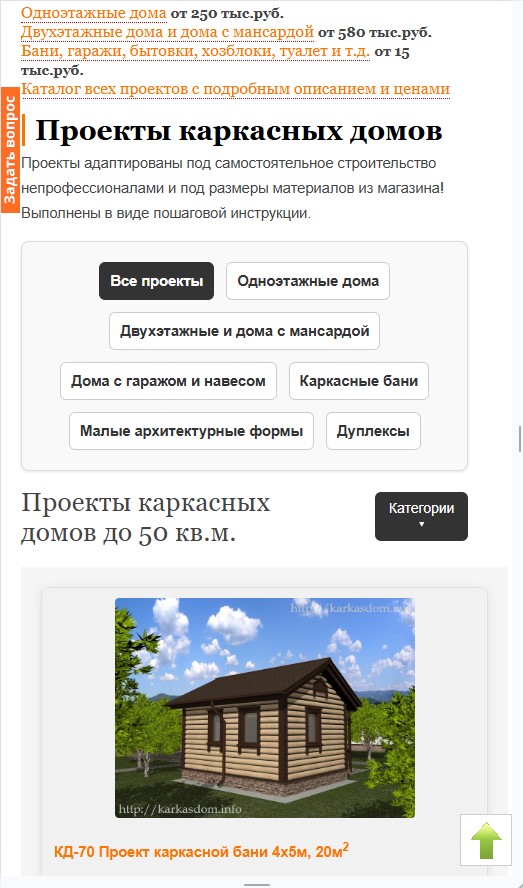Open КД-70 Проект каркасной бани 4х5м link
The width and height of the screenshot is (523, 888).
[201, 851]
